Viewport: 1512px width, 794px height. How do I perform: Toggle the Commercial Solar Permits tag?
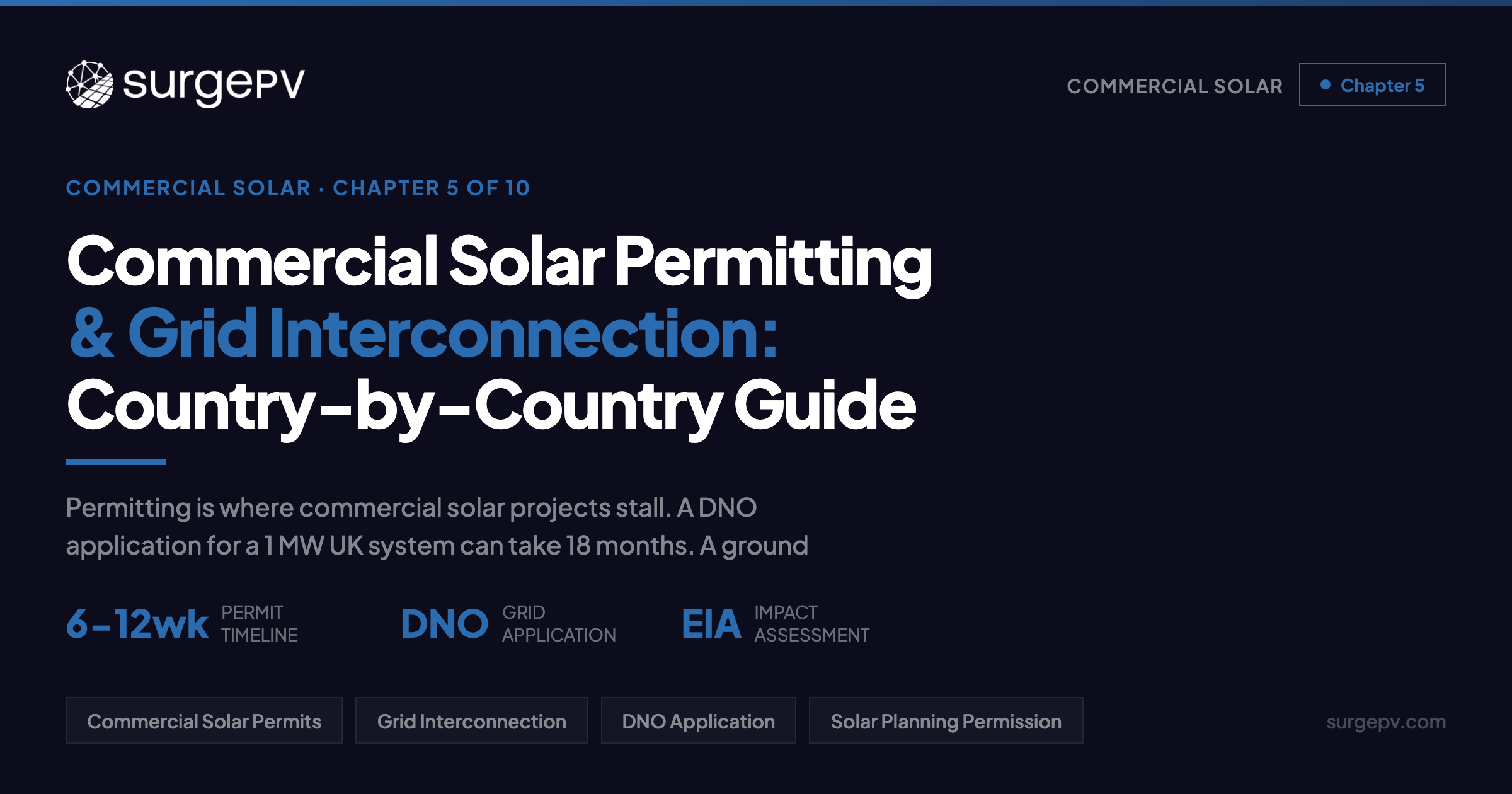(205, 720)
